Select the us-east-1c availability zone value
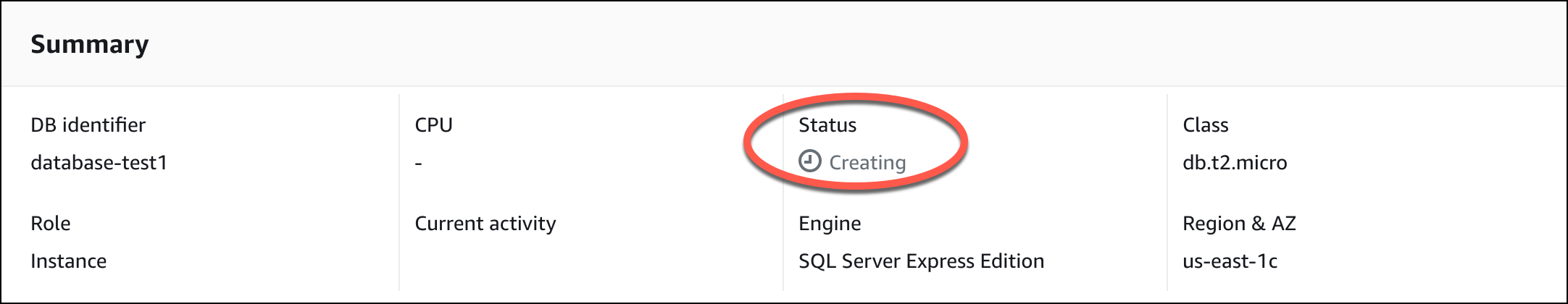Image resolution: width=1568 pixels, height=304 pixels. (1230, 261)
